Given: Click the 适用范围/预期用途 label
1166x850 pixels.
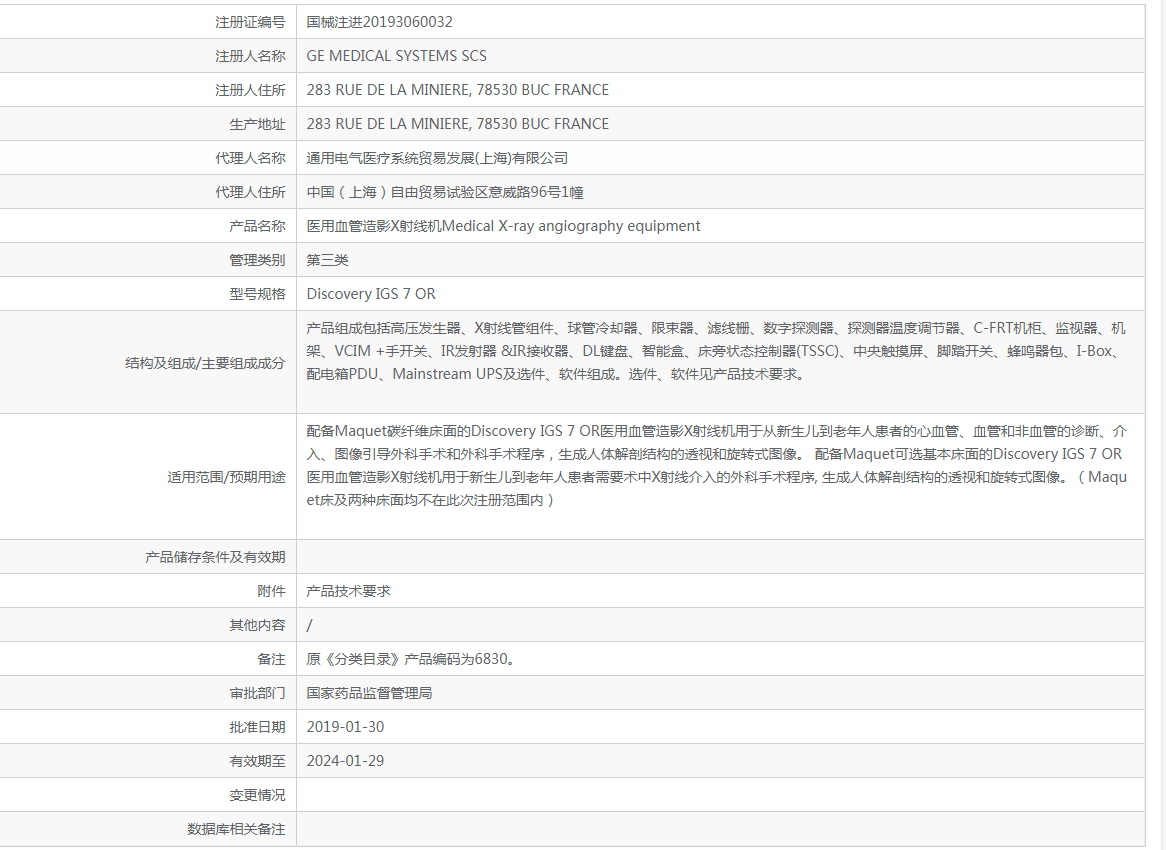Looking at the screenshot, I should (x=226, y=477).
